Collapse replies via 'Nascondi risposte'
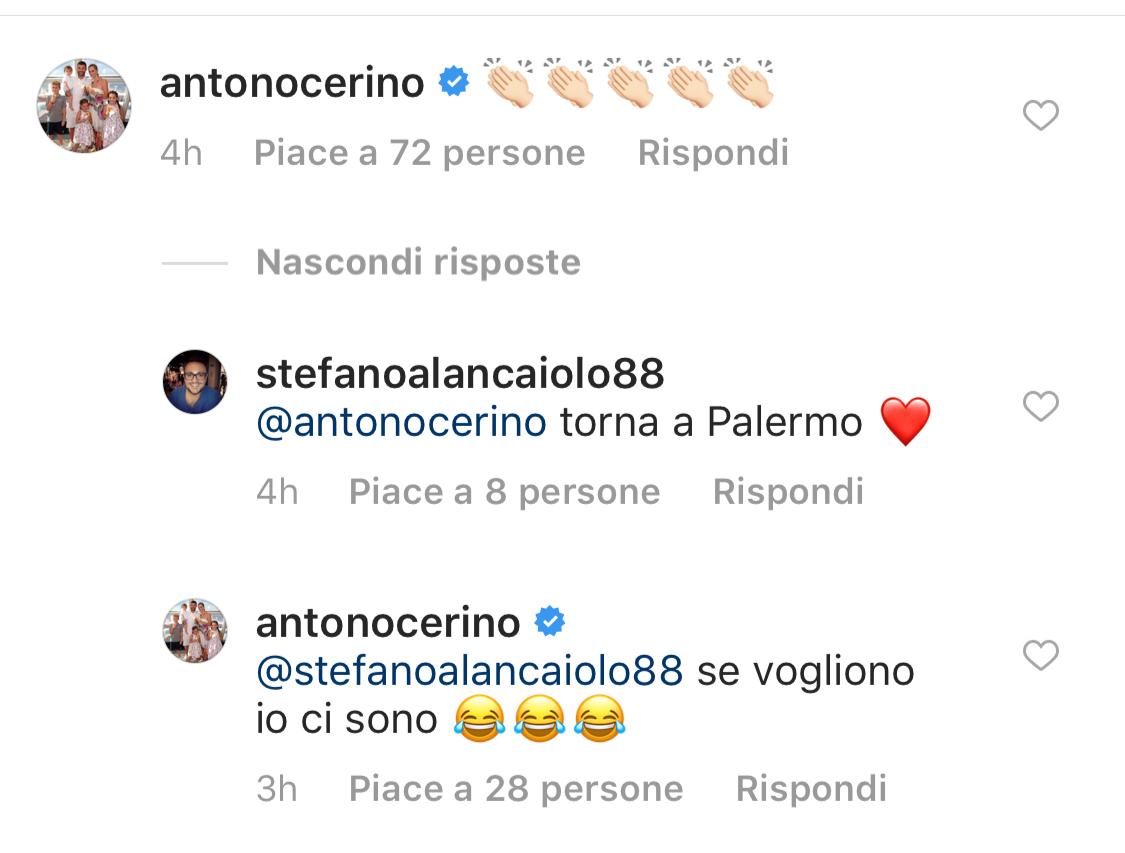1125x853 pixels. (418, 262)
